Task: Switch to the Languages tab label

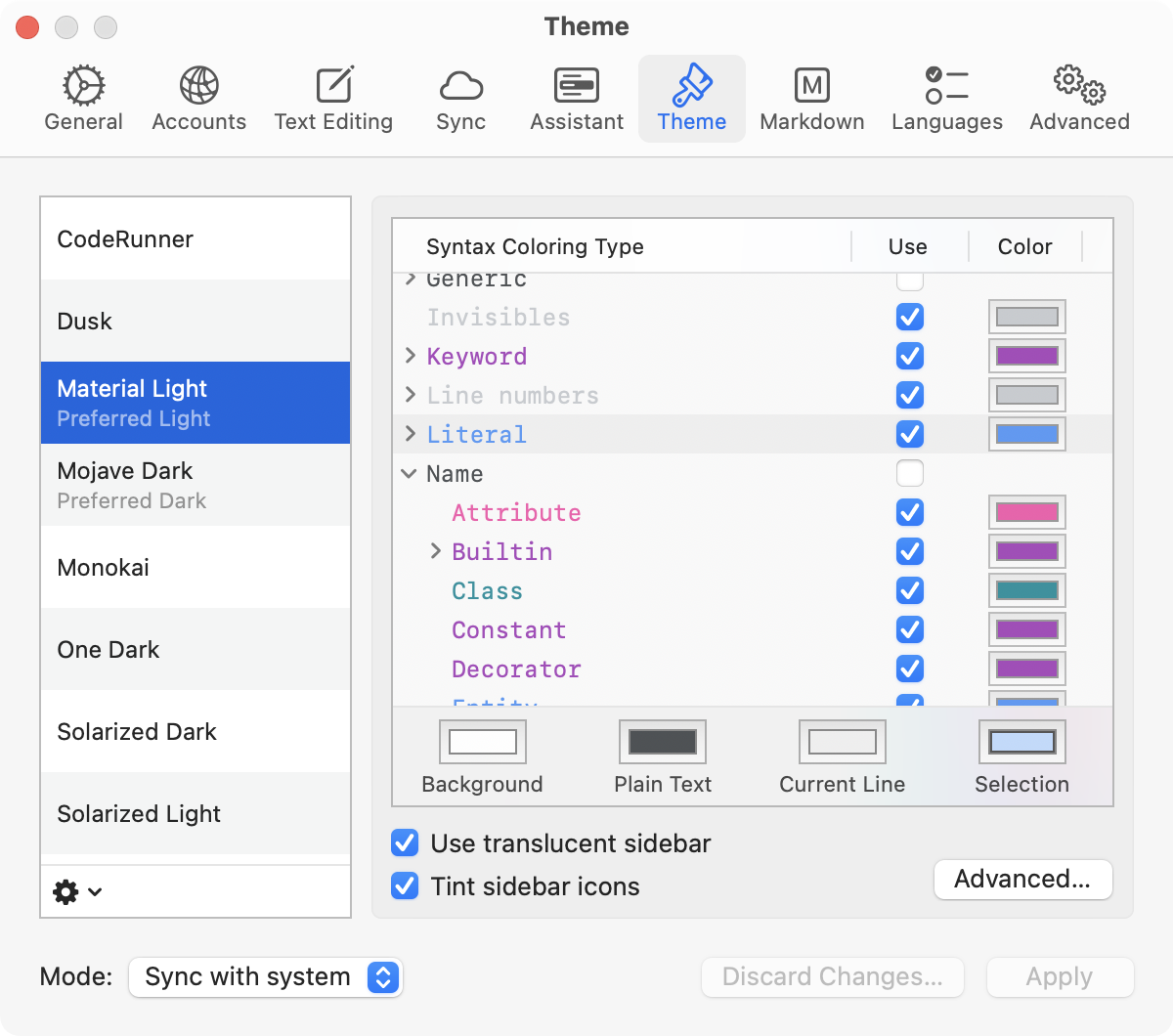Action: tap(947, 122)
